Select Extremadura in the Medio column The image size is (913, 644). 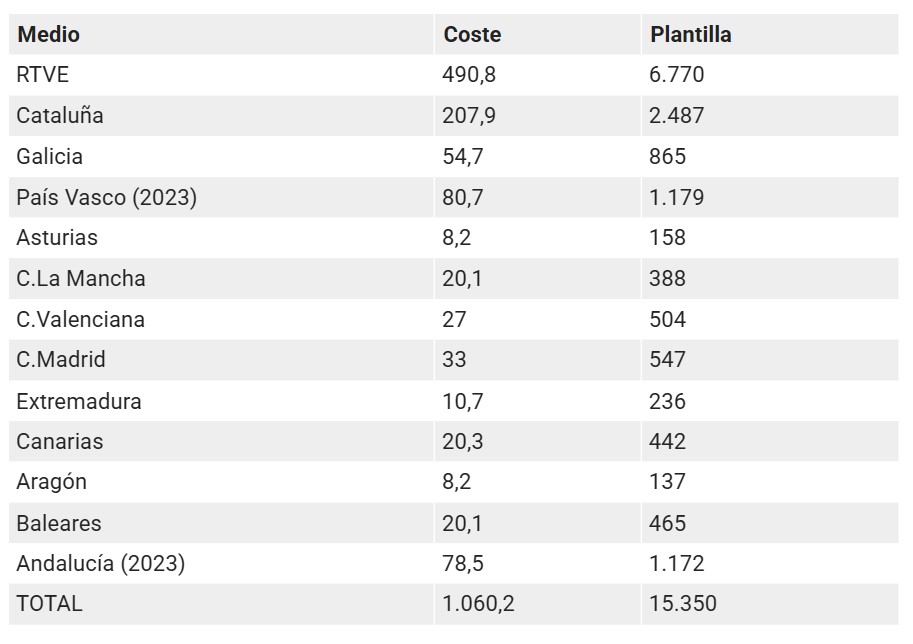click(78, 401)
